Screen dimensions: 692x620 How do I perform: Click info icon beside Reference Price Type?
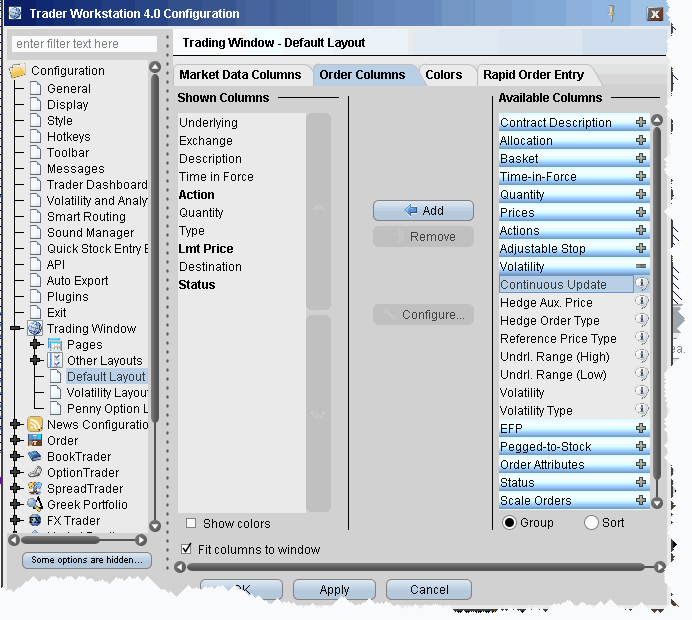click(x=642, y=338)
